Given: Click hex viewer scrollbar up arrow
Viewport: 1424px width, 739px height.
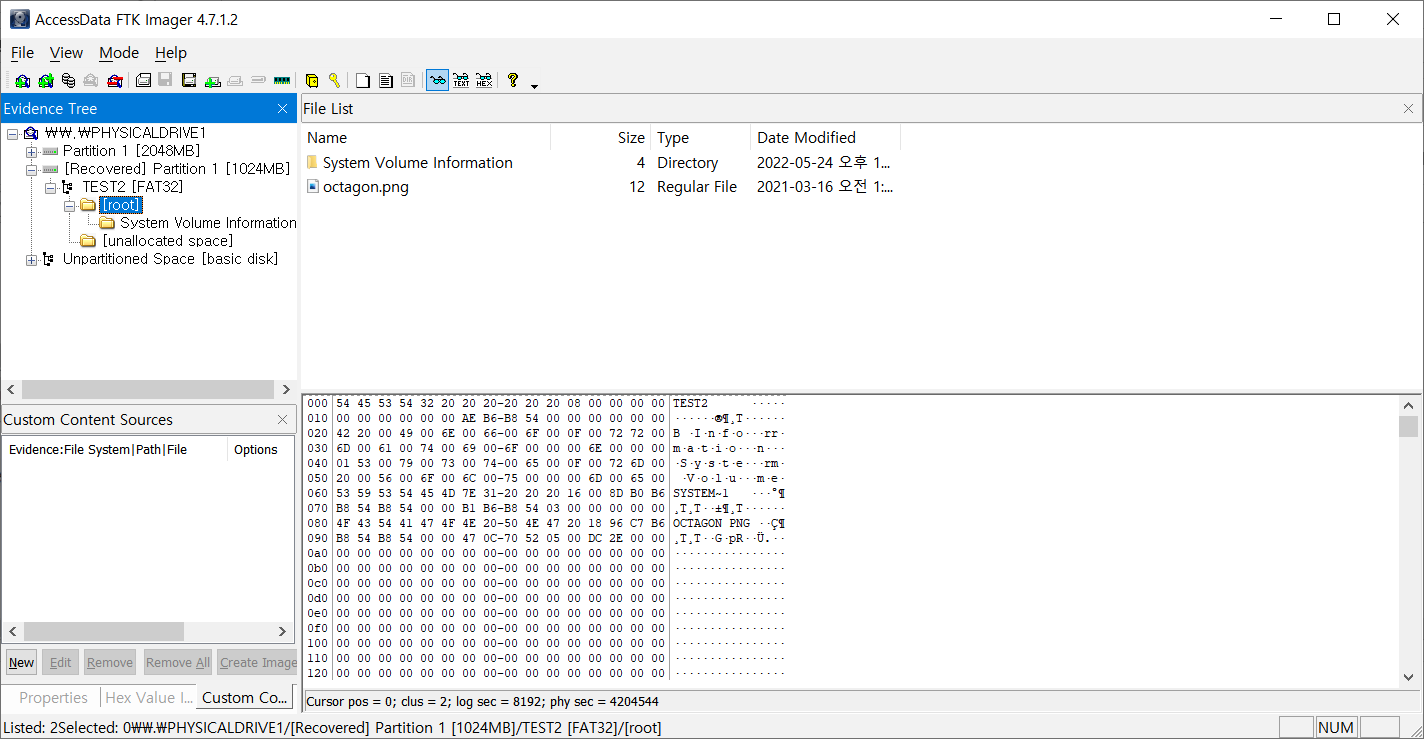Looking at the screenshot, I should (x=1408, y=405).
